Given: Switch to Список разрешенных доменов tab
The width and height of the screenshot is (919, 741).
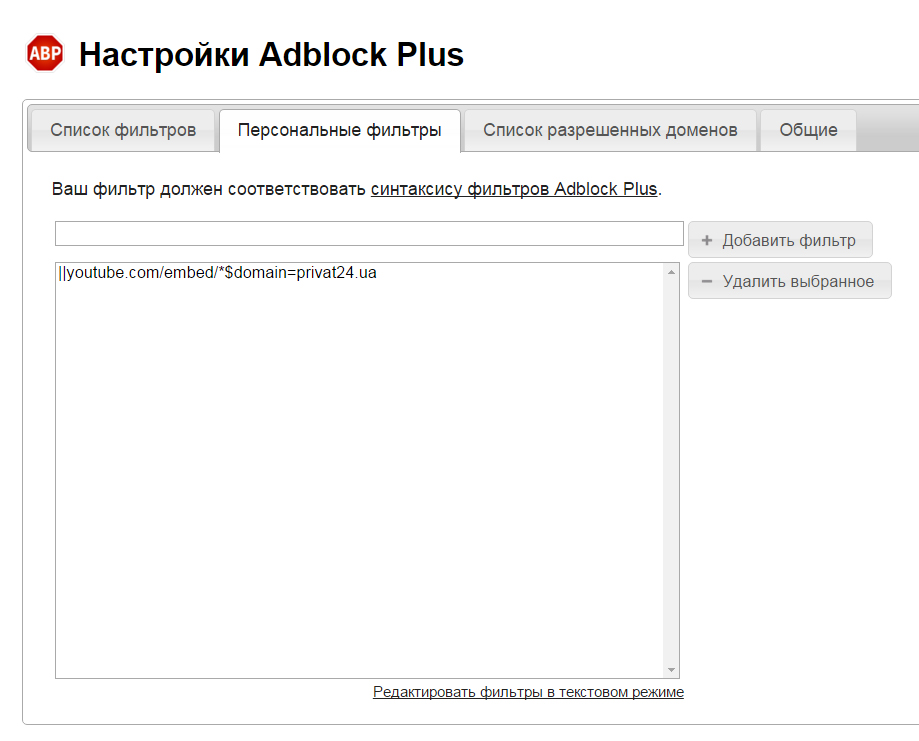Looking at the screenshot, I should pos(610,130).
